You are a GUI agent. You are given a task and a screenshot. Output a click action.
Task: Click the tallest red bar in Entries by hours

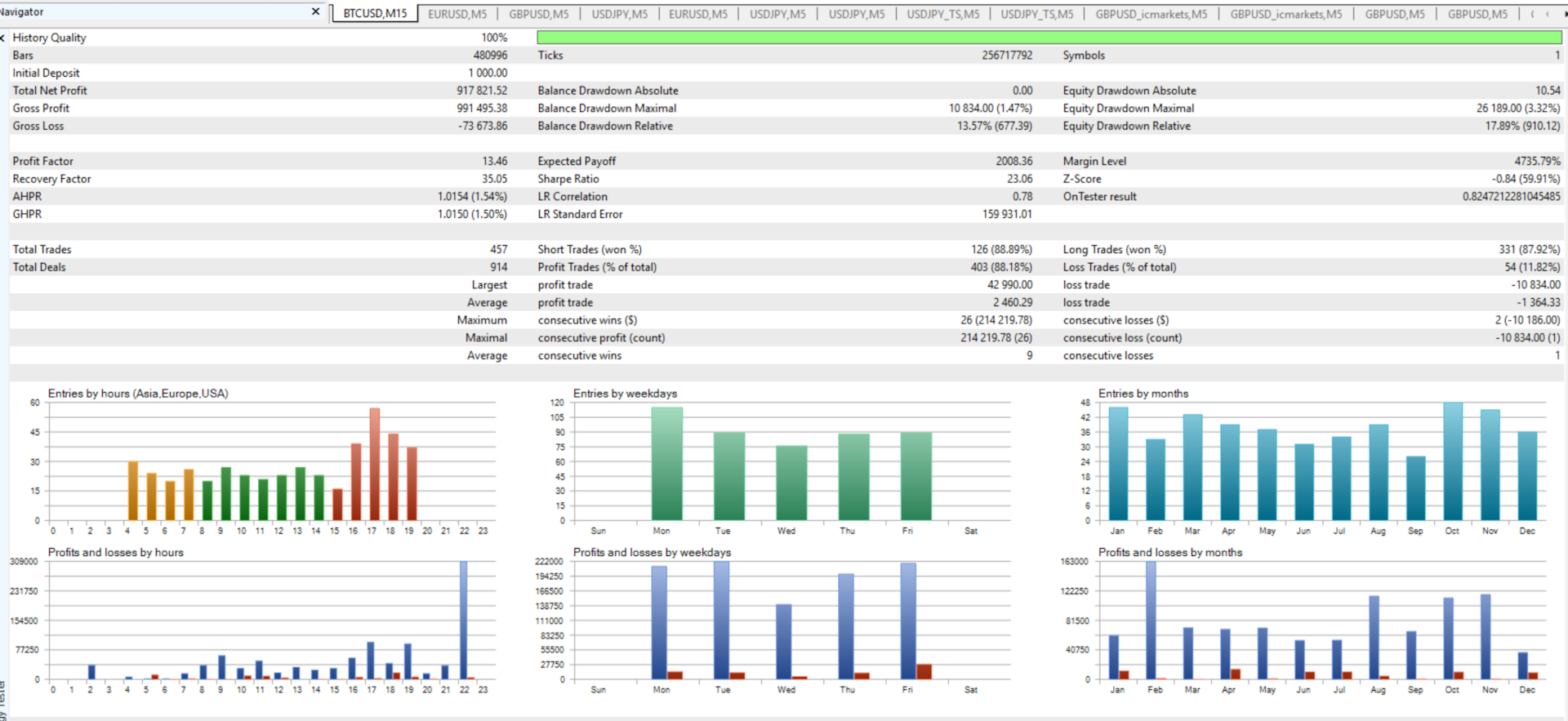click(375, 464)
